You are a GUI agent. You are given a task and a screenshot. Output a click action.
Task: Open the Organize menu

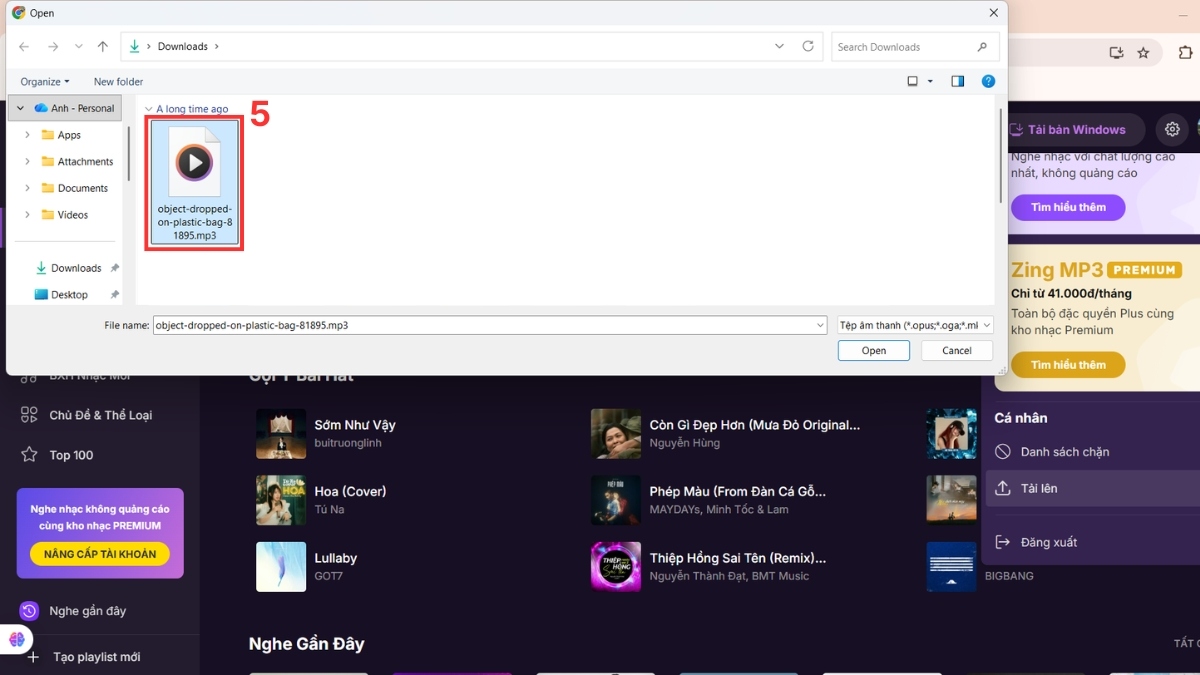click(45, 82)
